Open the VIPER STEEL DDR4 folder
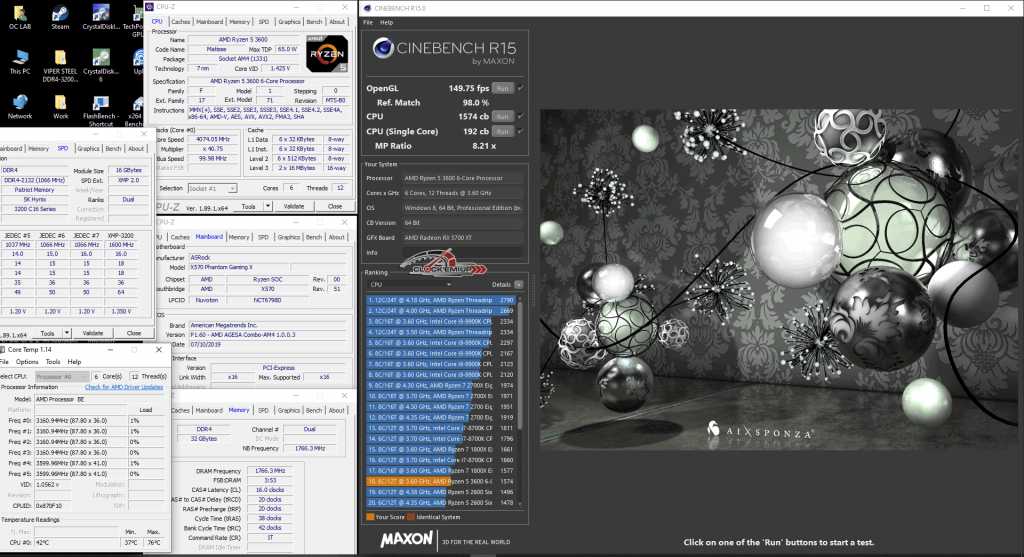The height and width of the screenshot is (557, 1024). click(61, 58)
